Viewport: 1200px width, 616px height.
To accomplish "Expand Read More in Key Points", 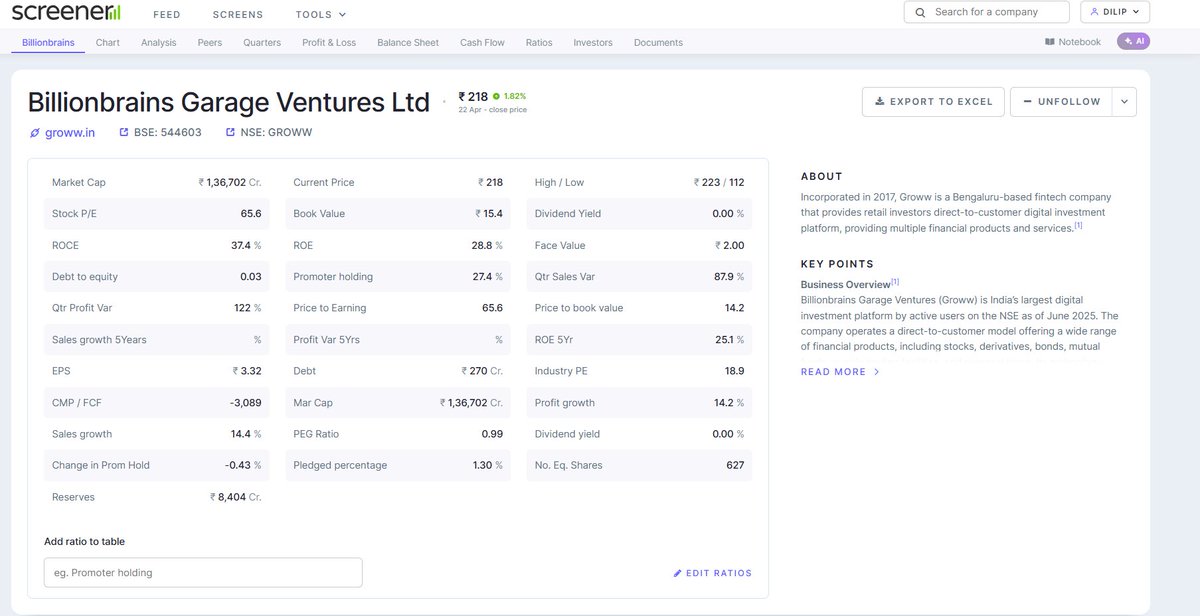I will pos(840,372).
